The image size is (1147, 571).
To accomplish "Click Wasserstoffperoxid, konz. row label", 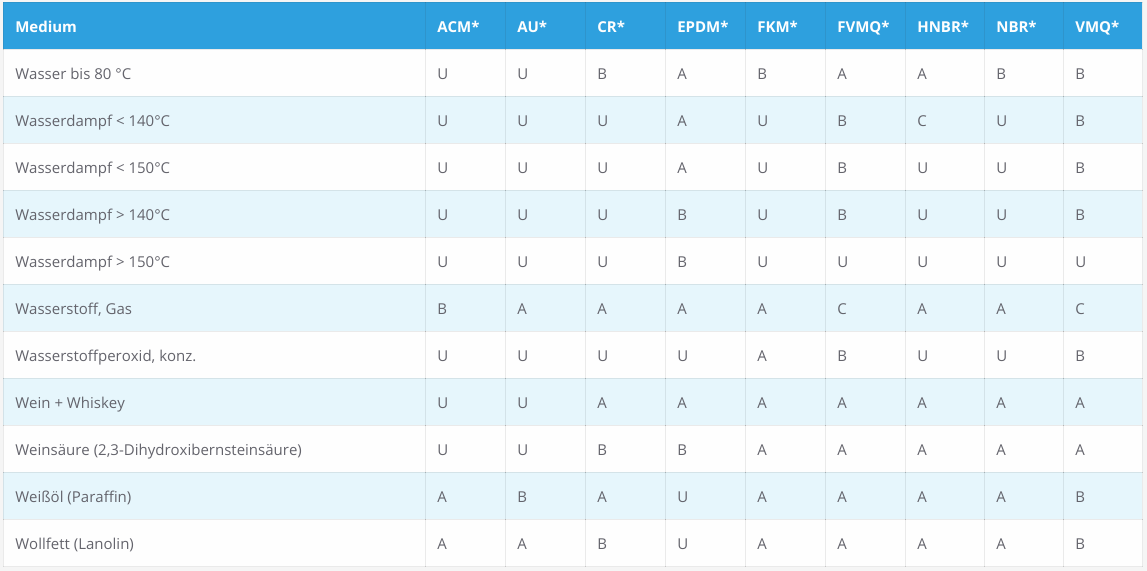I will point(105,356).
